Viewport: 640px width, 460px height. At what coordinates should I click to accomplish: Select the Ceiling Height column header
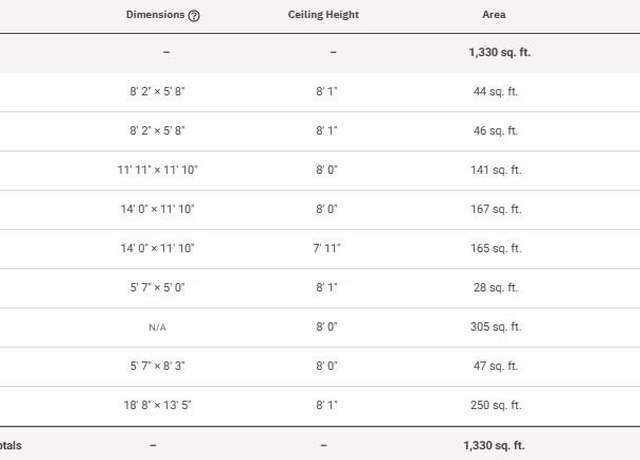click(x=323, y=15)
